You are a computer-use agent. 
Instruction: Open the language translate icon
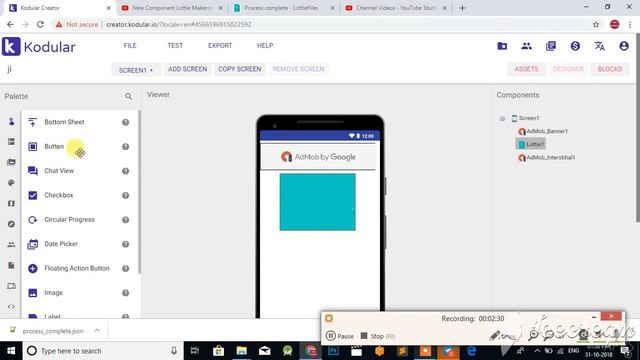pyautogui.click(x=599, y=46)
